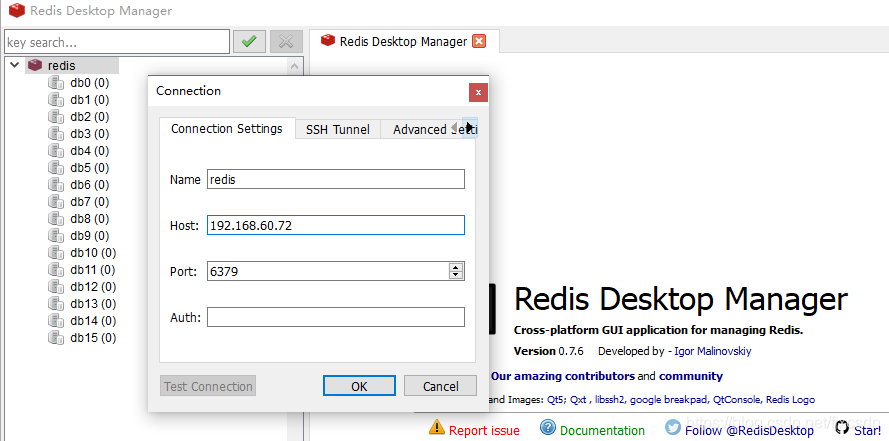Click the Auth password field
Viewport: 889px width, 441px height.
336,317
